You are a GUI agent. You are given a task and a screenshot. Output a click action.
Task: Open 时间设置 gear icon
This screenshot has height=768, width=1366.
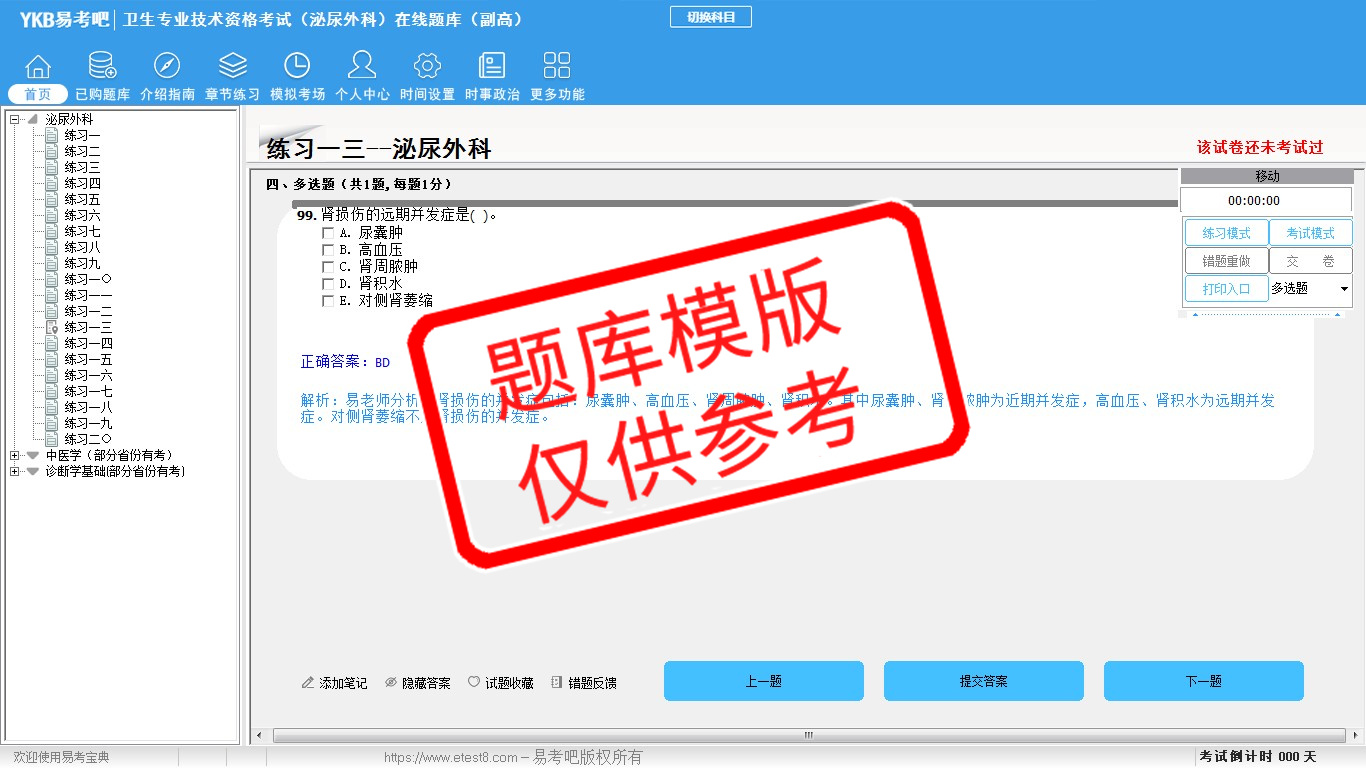point(427,67)
